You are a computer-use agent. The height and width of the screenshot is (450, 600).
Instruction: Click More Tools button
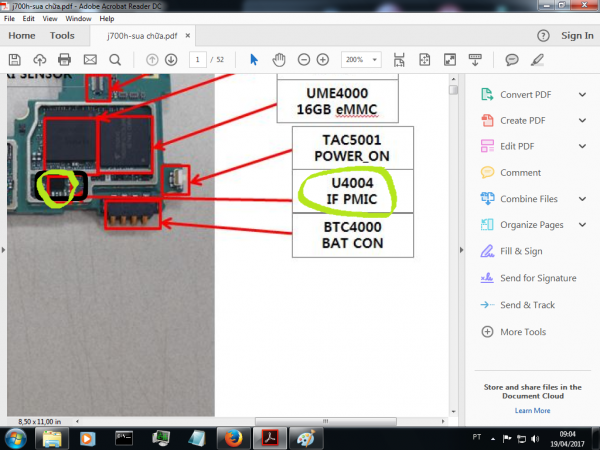pos(514,332)
